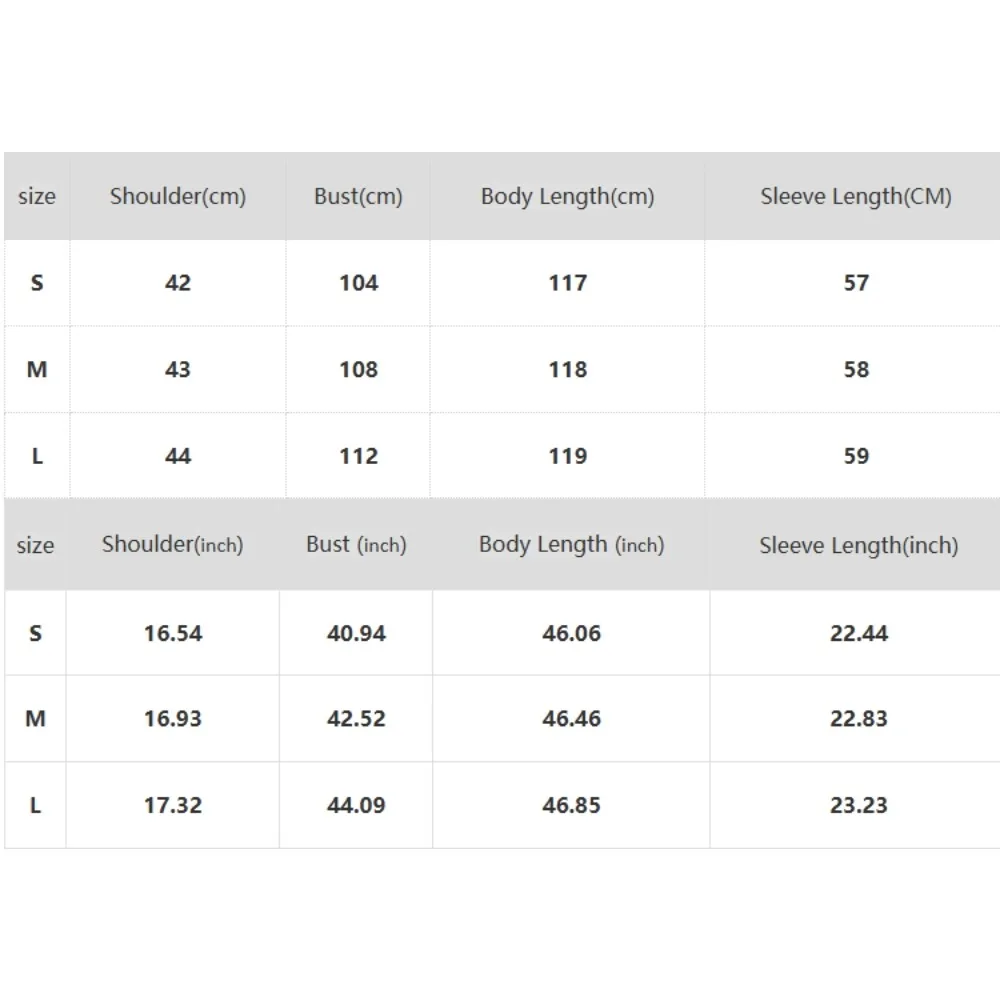Click the Shoulder(cm) column header

point(178,196)
